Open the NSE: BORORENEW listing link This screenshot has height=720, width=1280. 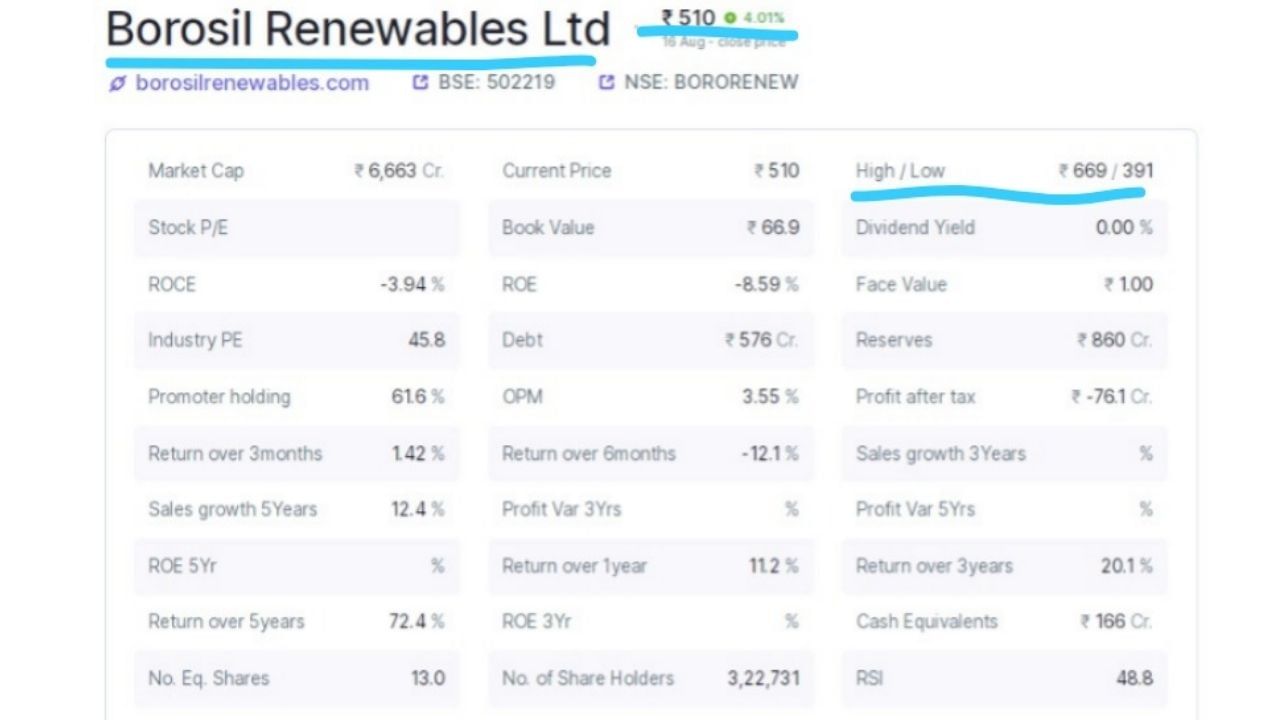[711, 83]
